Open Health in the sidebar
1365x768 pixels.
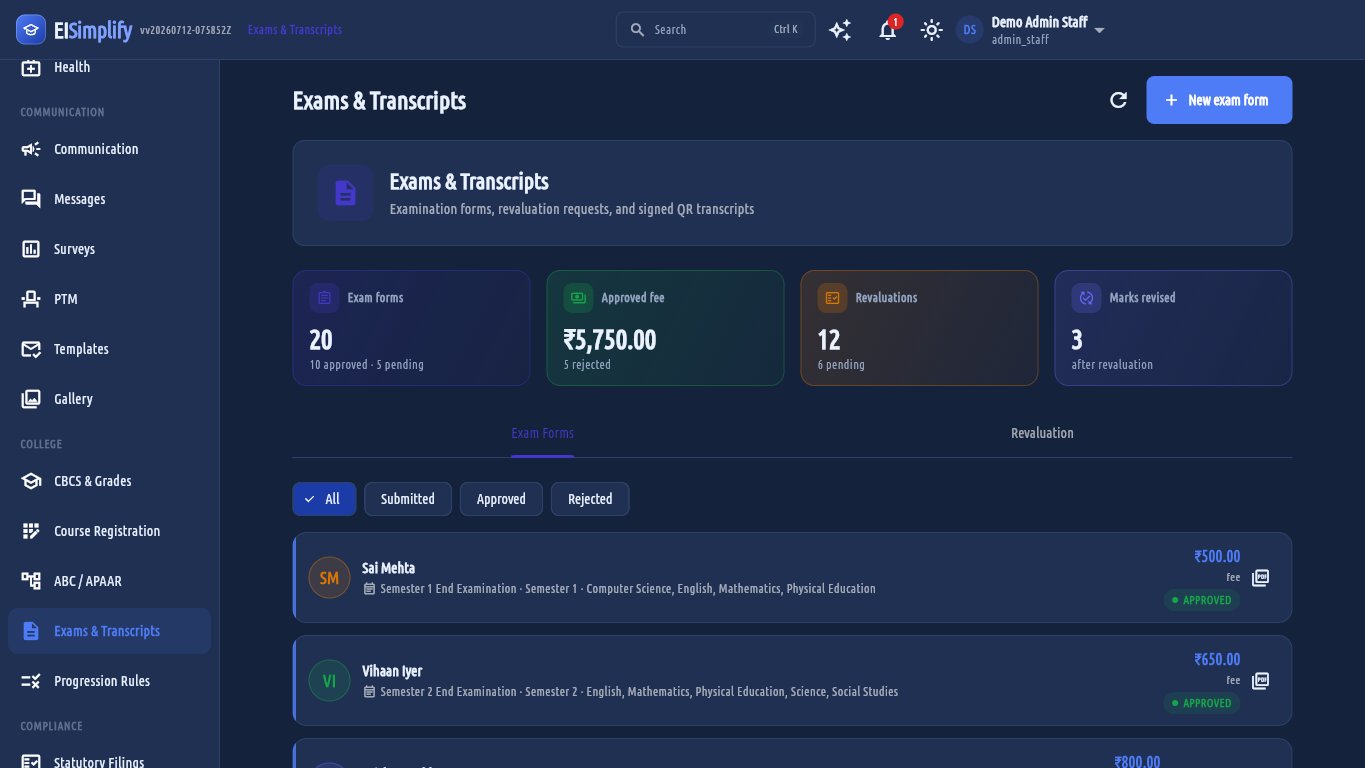point(109,67)
